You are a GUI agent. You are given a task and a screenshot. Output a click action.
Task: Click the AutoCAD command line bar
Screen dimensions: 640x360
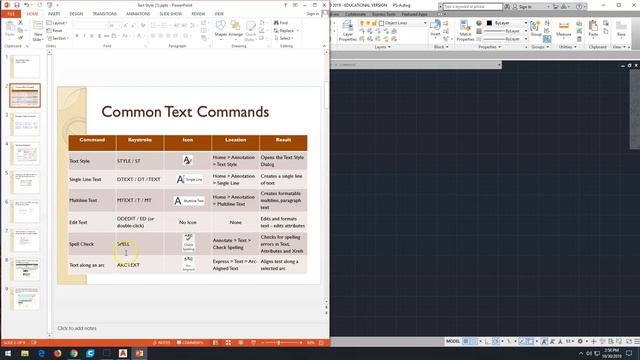click(x=416, y=65)
